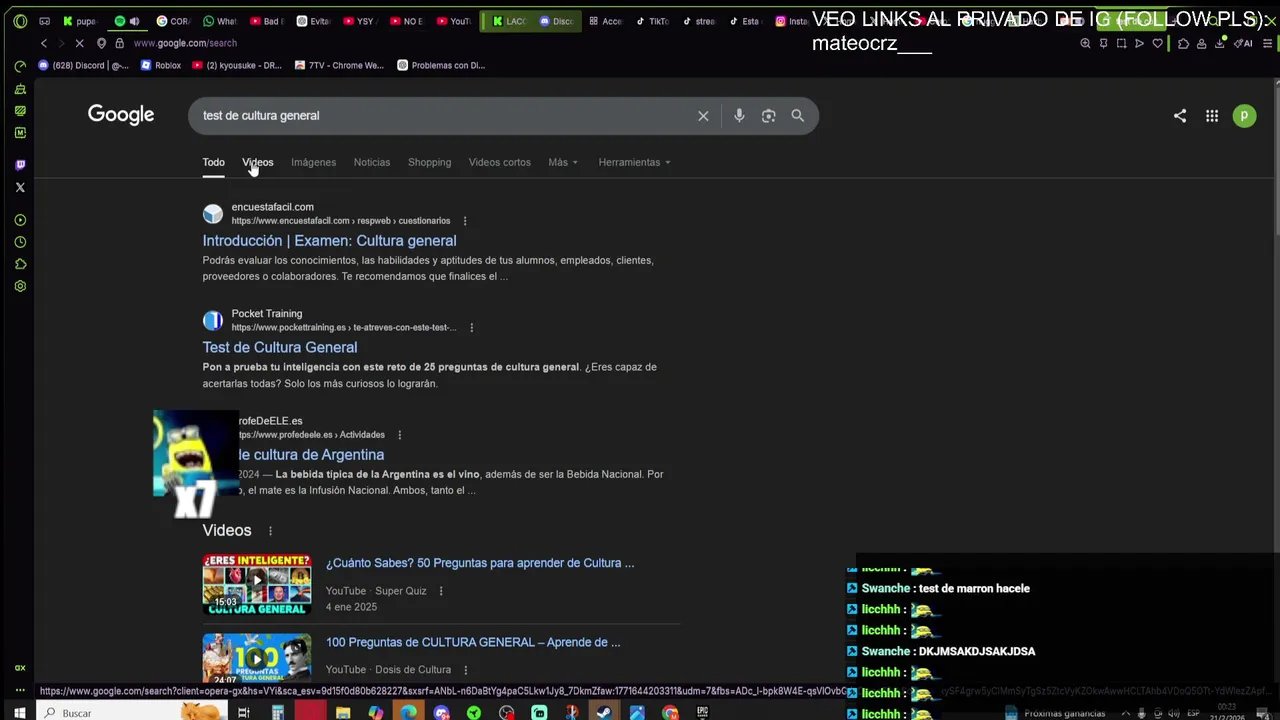This screenshot has height=720, width=1280.
Task: Switch to the 'Videos' search tab
Action: tap(258, 162)
